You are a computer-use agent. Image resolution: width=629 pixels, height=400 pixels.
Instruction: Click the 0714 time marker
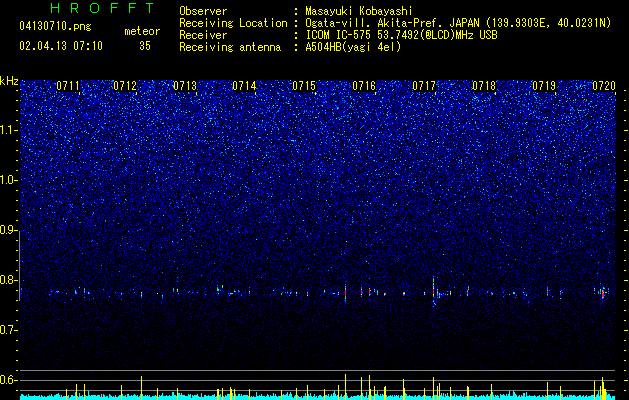[244, 85]
